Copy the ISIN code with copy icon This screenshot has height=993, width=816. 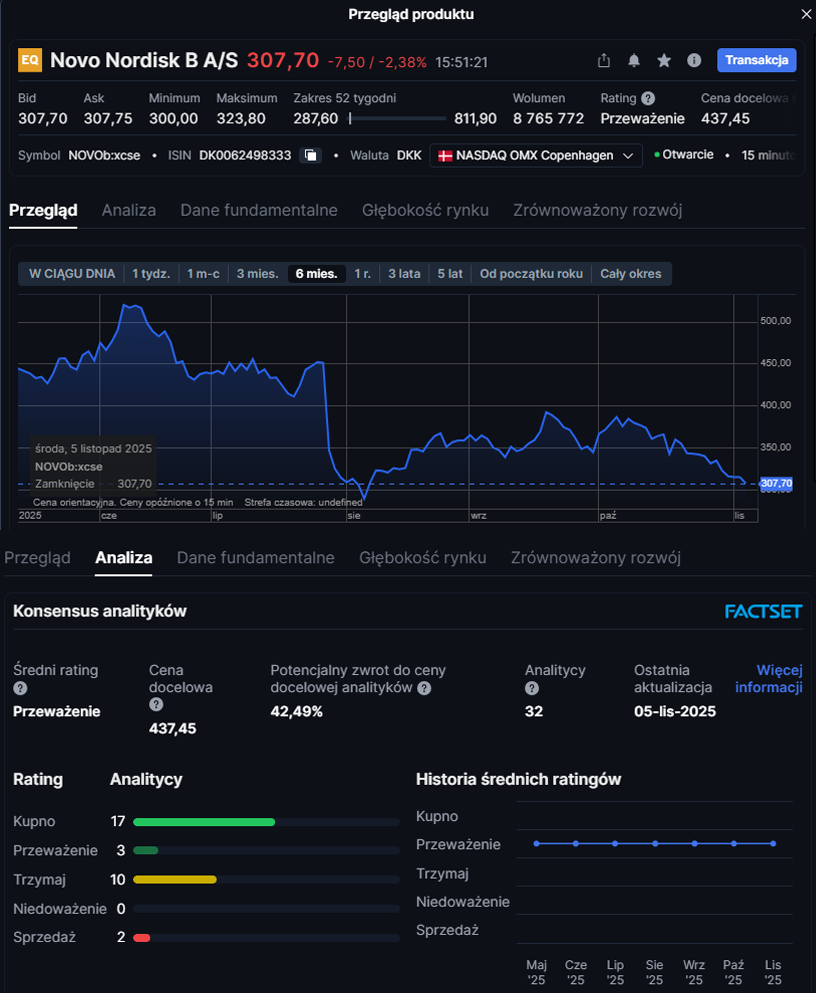tap(311, 156)
